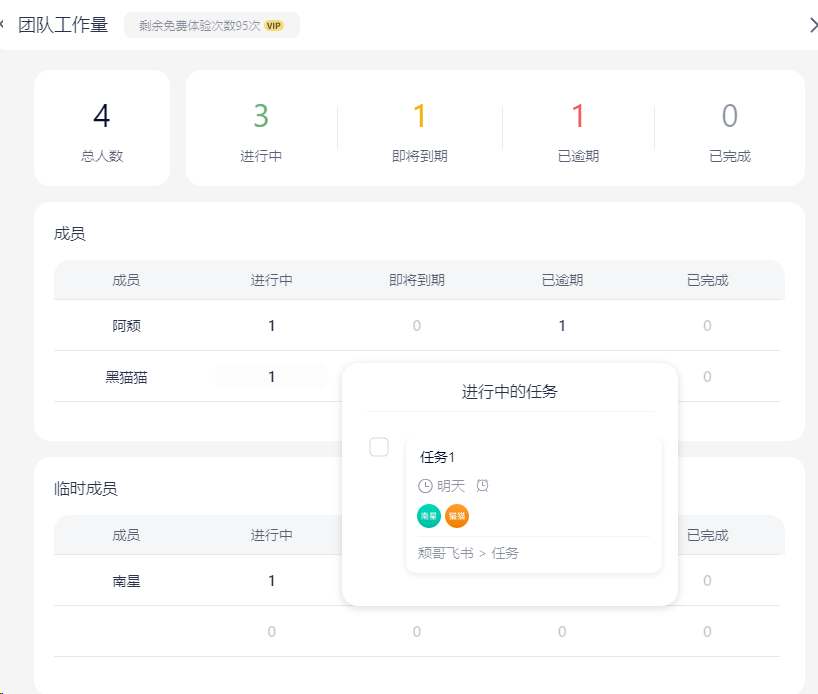The width and height of the screenshot is (818, 694).
Task: Click the 阿颓 member name
Action: (x=126, y=325)
